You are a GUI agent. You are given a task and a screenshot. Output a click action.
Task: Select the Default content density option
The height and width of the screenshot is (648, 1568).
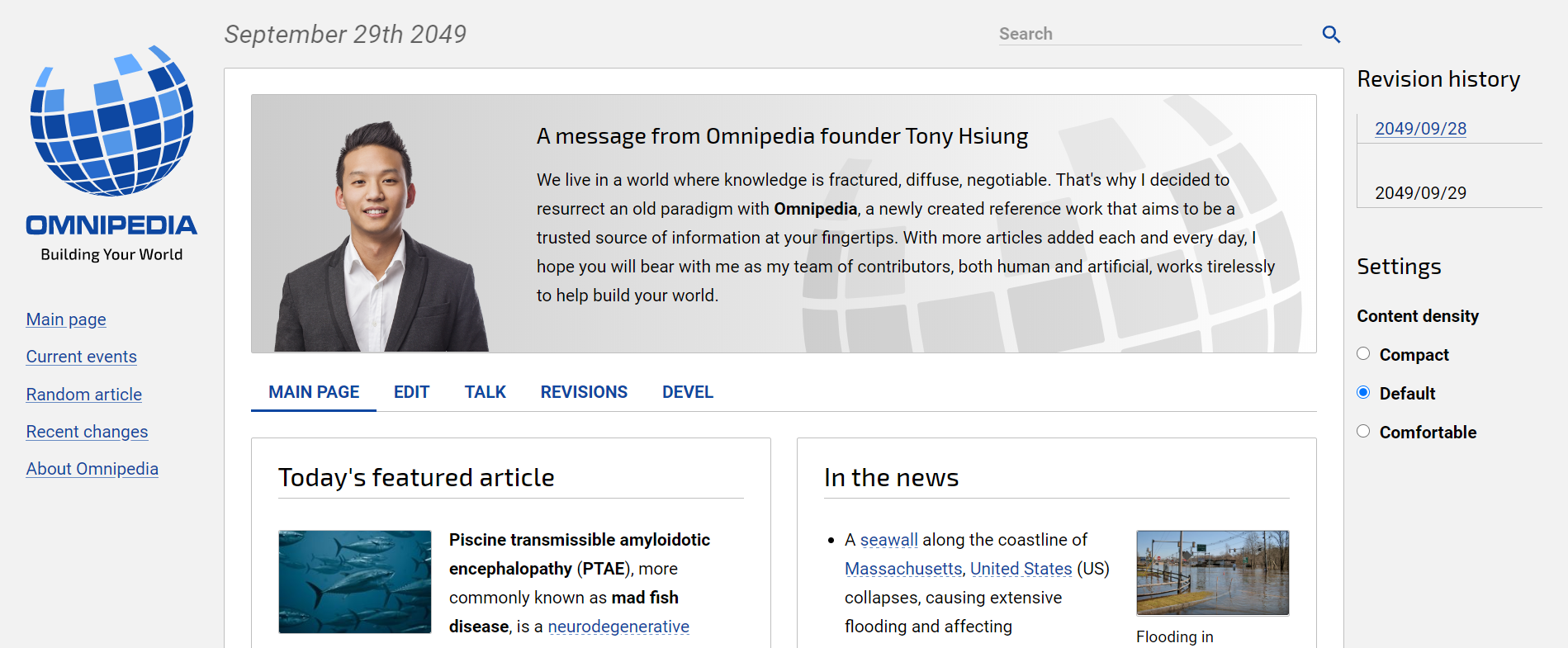1363,393
